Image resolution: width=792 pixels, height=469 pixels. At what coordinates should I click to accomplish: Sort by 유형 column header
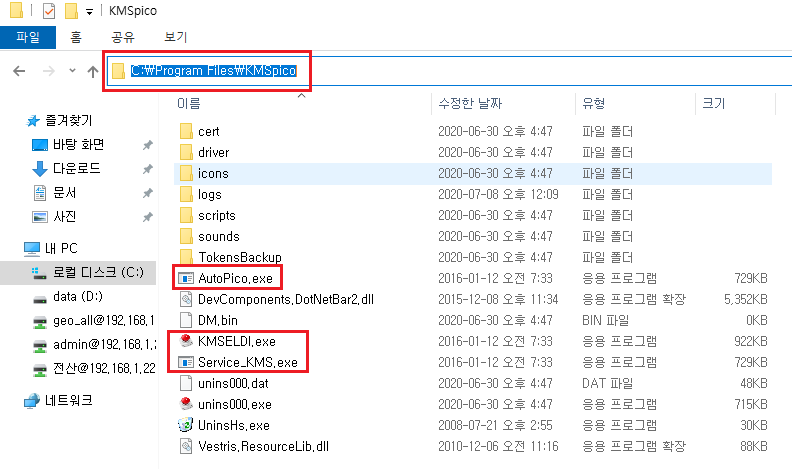593,103
